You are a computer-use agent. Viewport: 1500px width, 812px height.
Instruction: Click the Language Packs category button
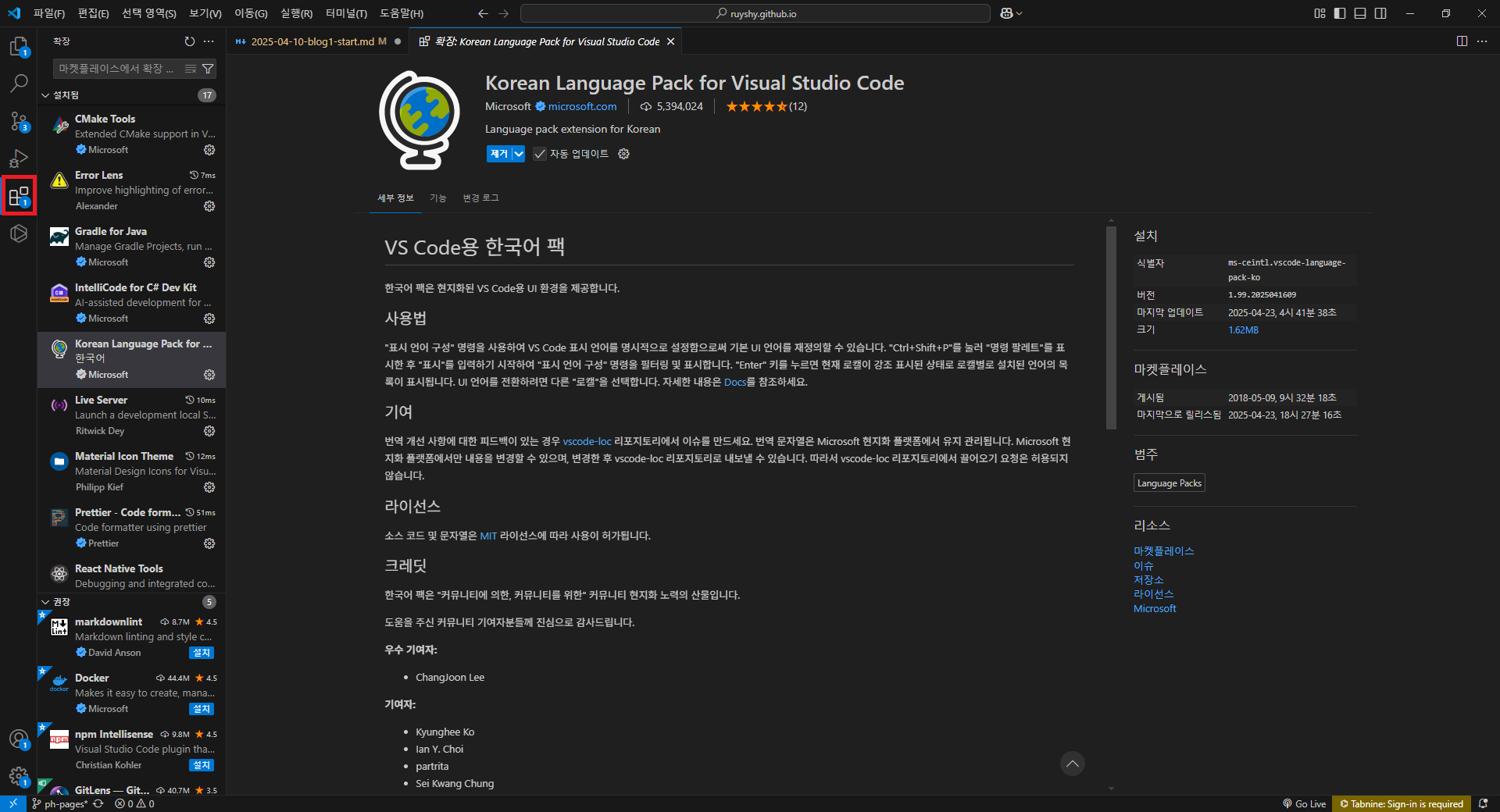(1169, 483)
